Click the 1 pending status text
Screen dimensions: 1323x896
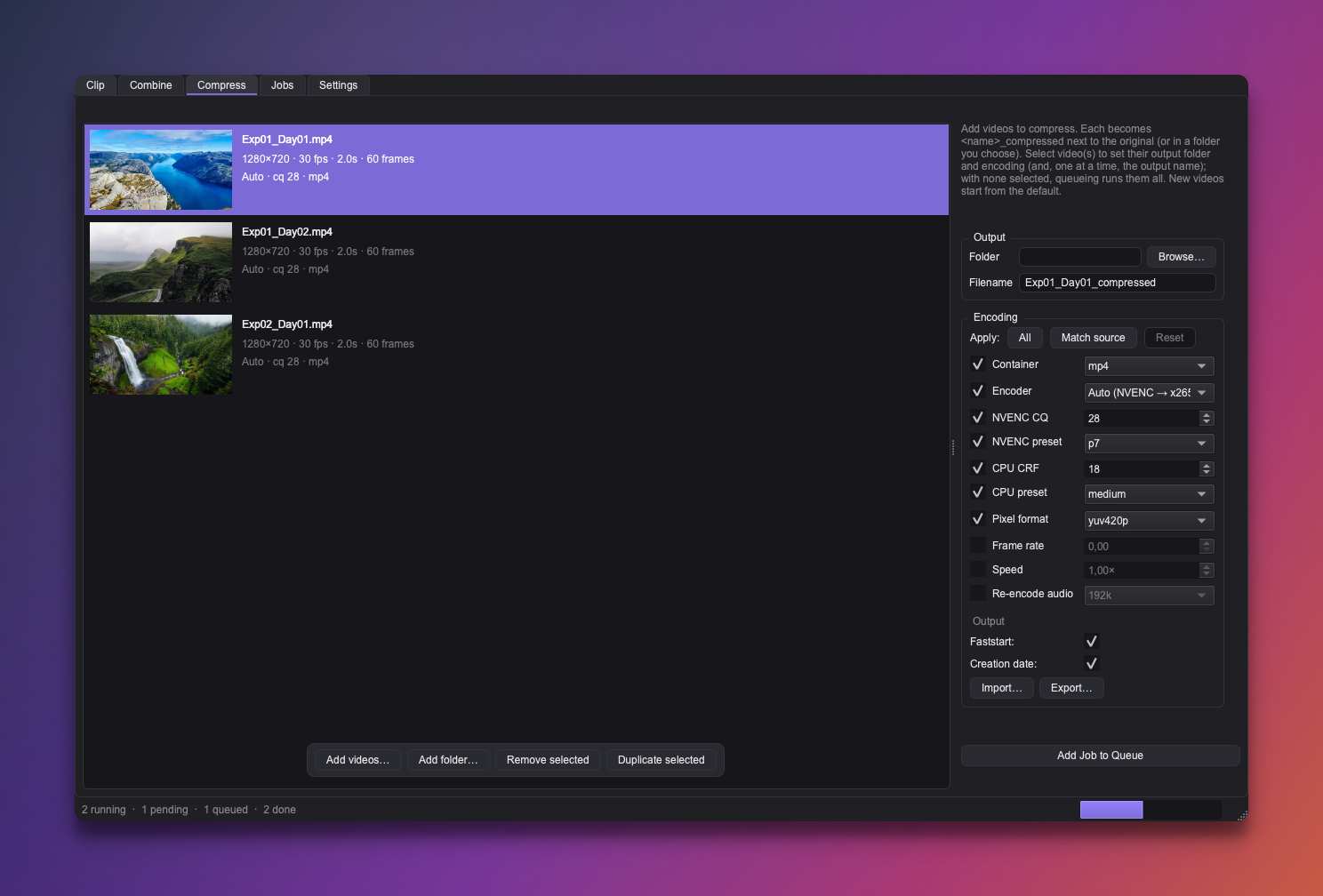[164, 810]
